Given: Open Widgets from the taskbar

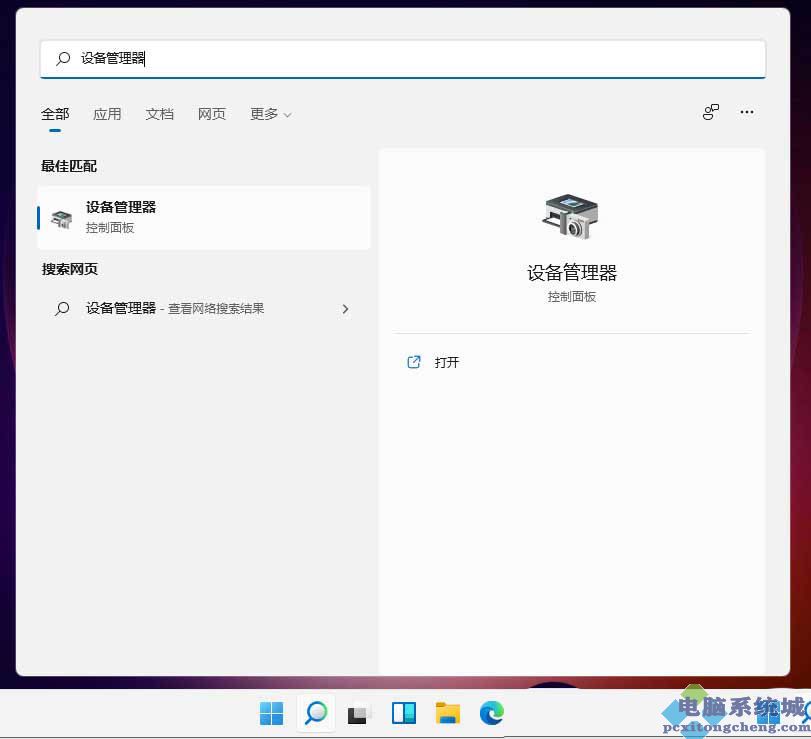Looking at the screenshot, I should (403, 713).
